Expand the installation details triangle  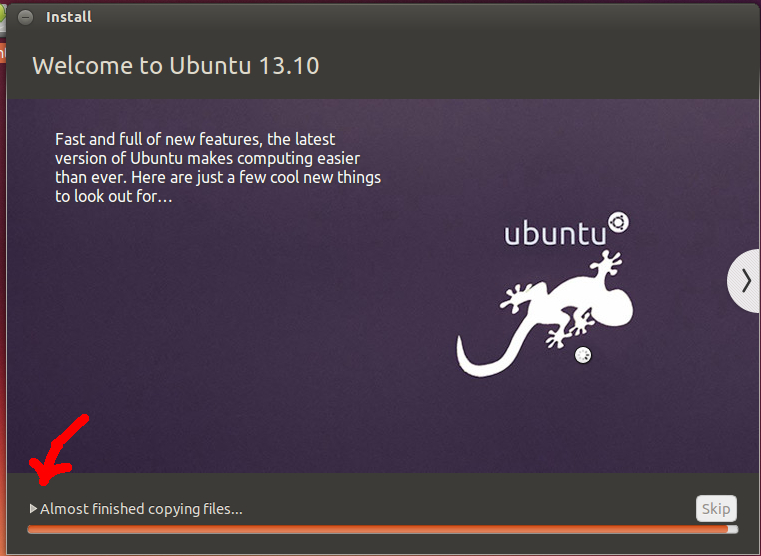[33, 508]
